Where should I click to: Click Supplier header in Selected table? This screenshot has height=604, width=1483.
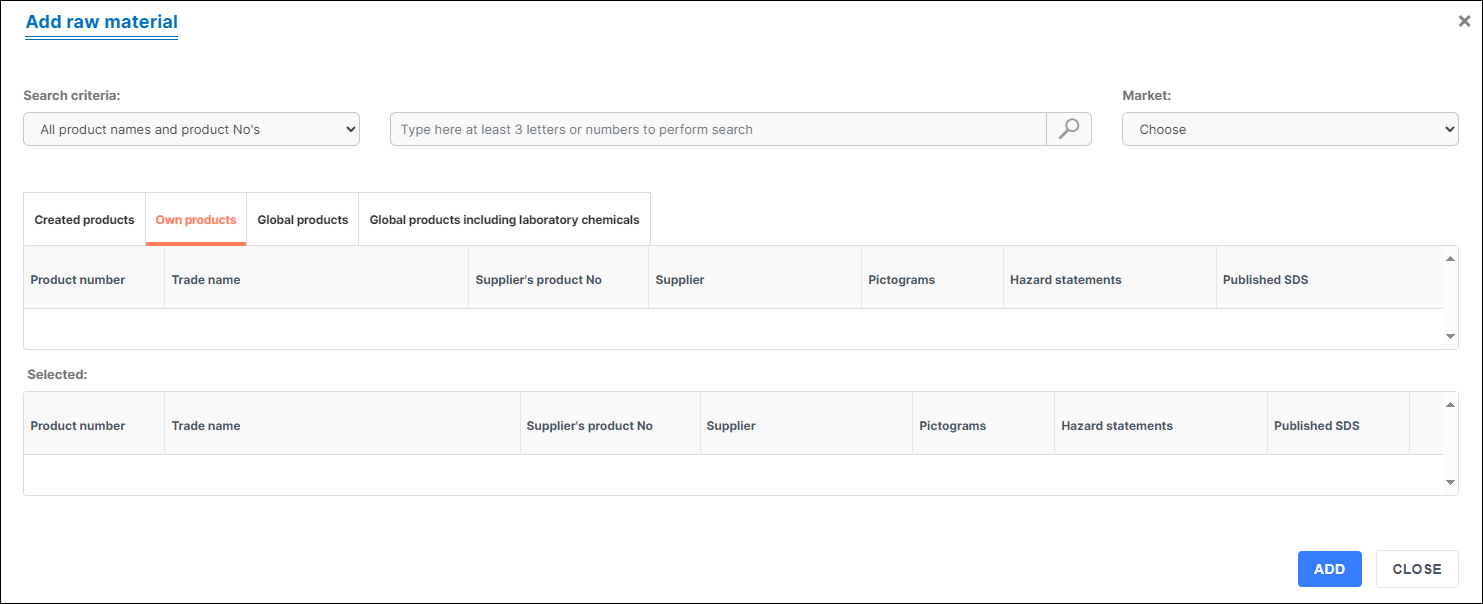[x=731, y=426]
